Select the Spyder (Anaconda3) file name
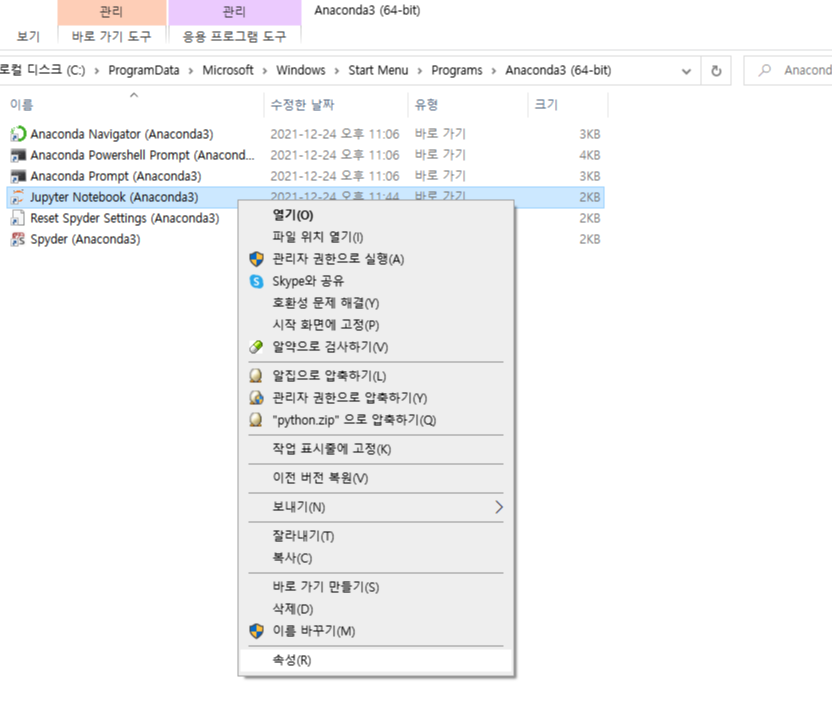Image resolution: width=832 pixels, height=701 pixels. coord(85,239)
